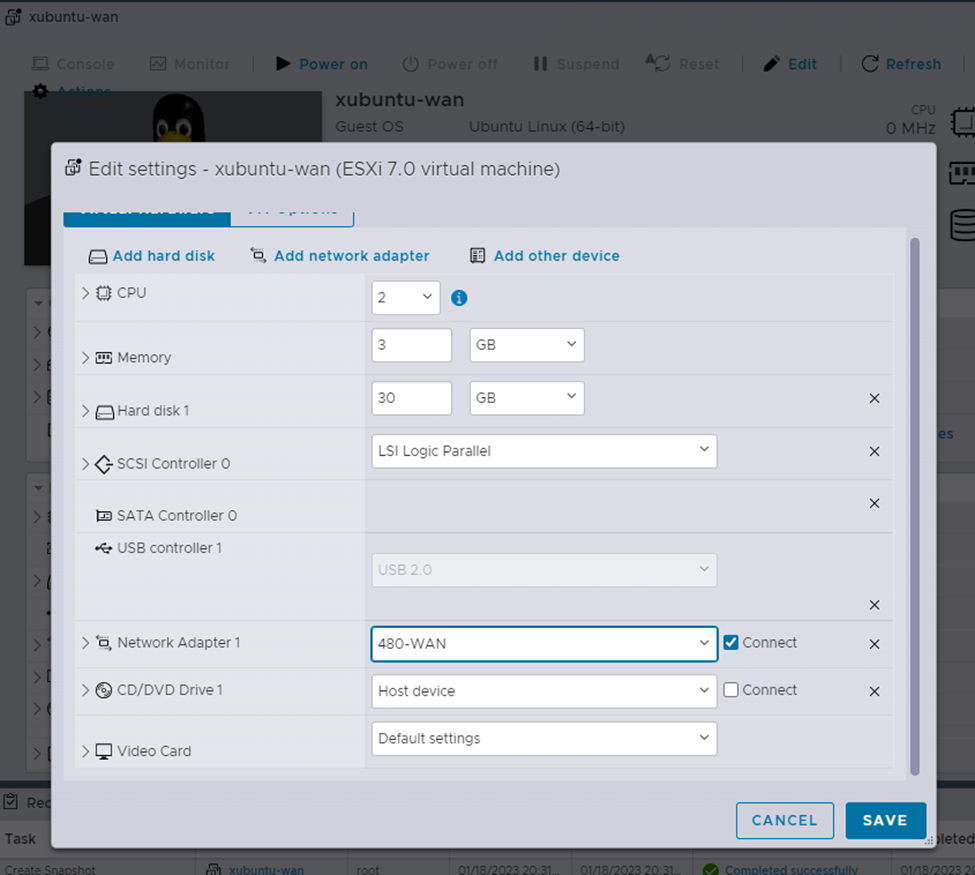Screen dimensions: 975x875
Task: Click the Video Card monitor icon
Action: point(104,751)
